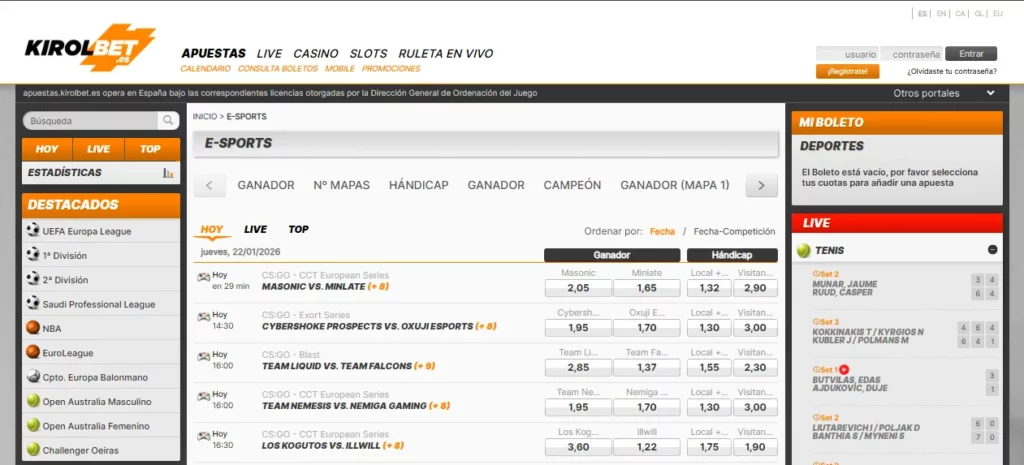Select the GANADOR (MAPA 1) tab
Screen dimensions: 1024x465
coord(675,185)
